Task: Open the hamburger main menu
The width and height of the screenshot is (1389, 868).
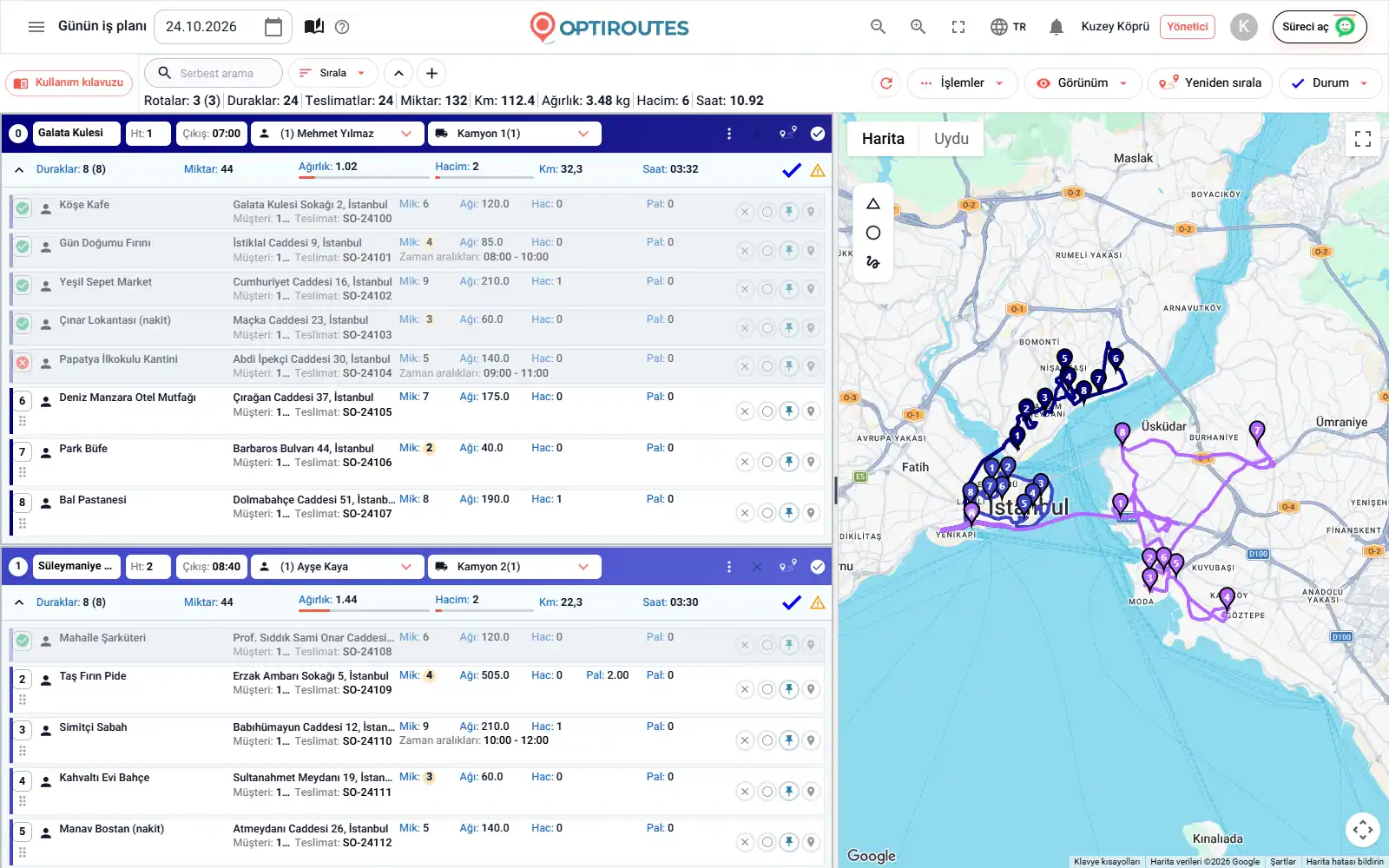Action: click(36, 27)
